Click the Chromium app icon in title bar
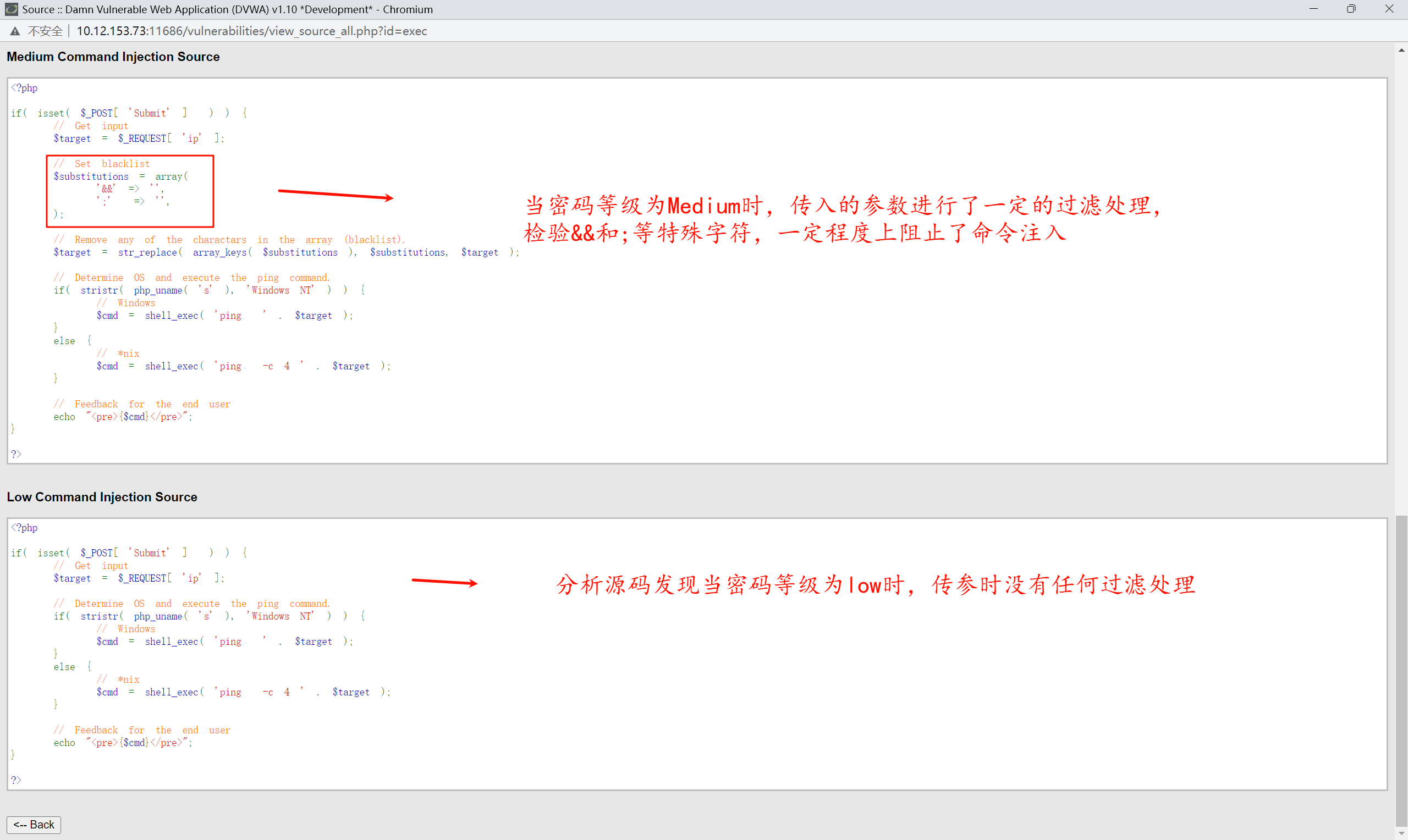1408x840 pixels. 12,9
